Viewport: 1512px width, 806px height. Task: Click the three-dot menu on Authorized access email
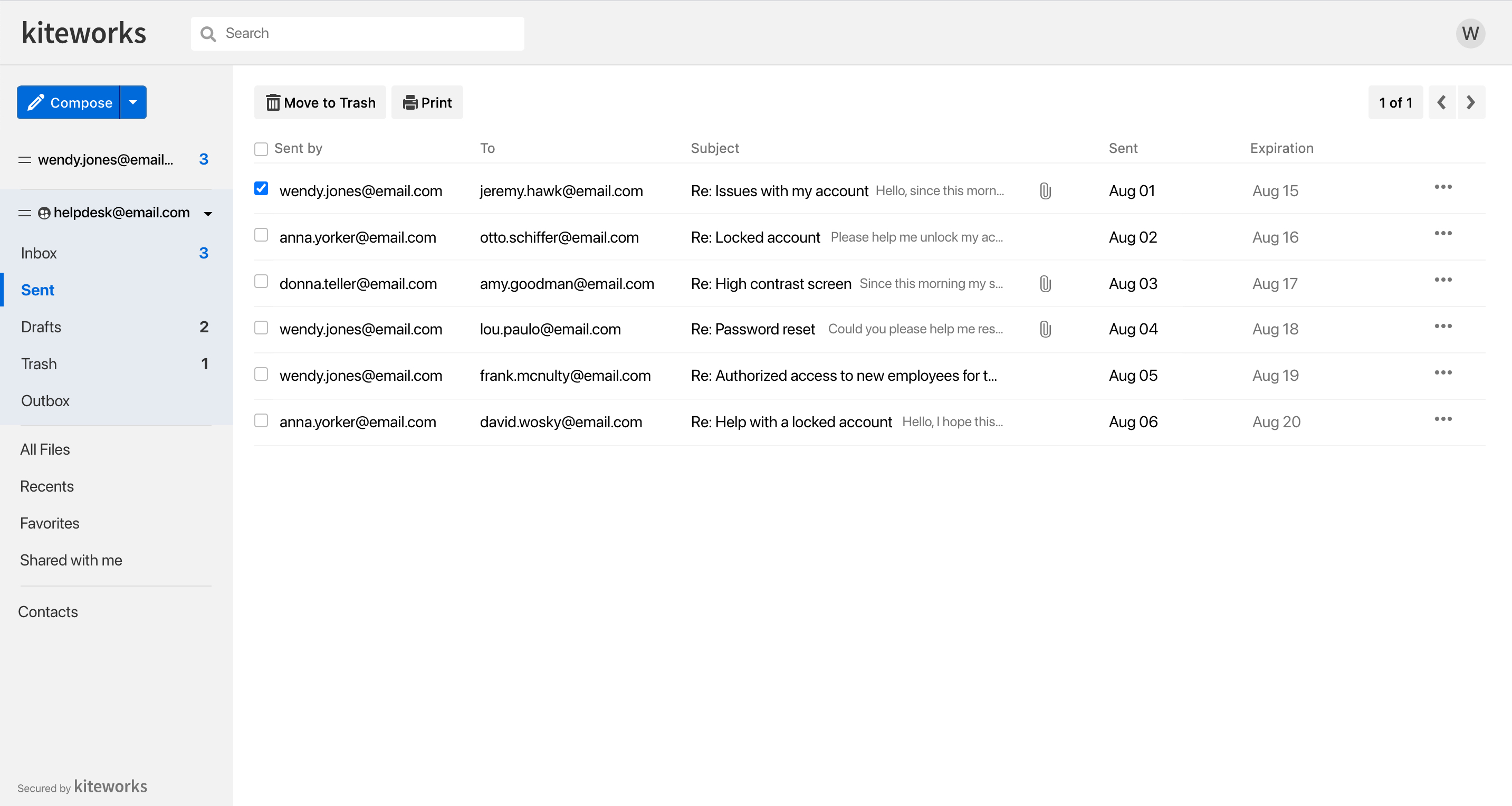(1443, 374)
